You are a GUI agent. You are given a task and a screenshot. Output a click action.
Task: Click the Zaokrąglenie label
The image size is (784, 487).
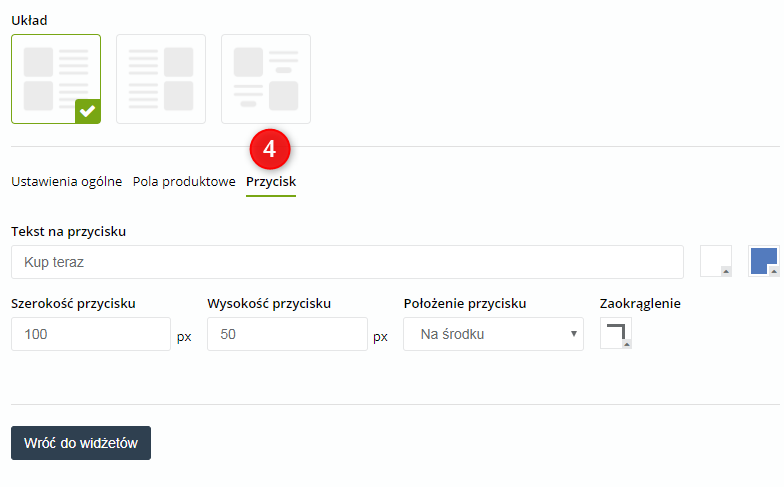click(640, 304)
